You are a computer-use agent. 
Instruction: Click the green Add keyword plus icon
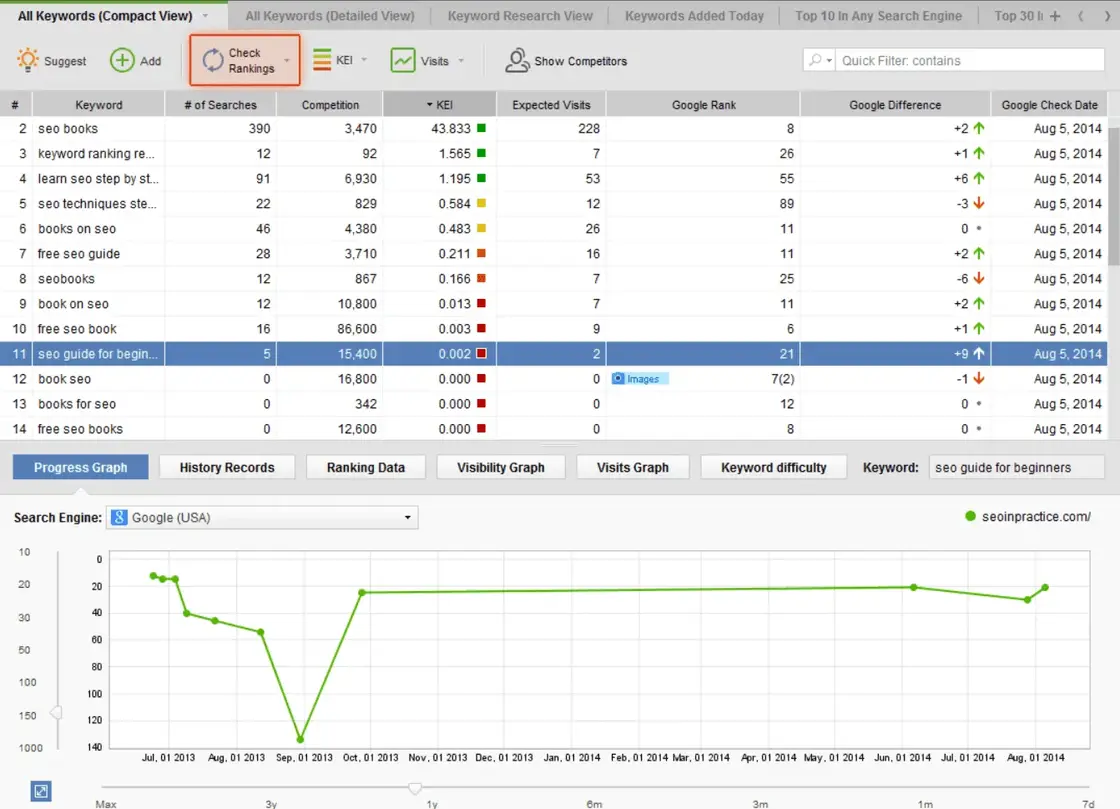click(x=122, y=61)
